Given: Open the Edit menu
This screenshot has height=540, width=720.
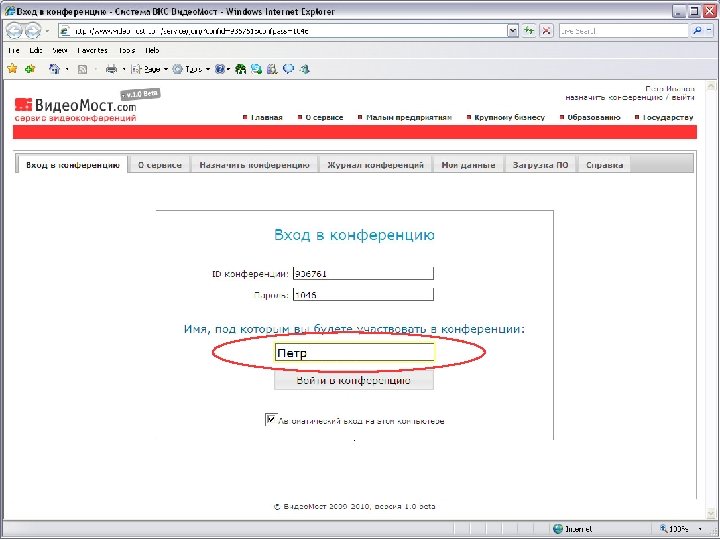Looking at the screenshot, I should [35, 51].
